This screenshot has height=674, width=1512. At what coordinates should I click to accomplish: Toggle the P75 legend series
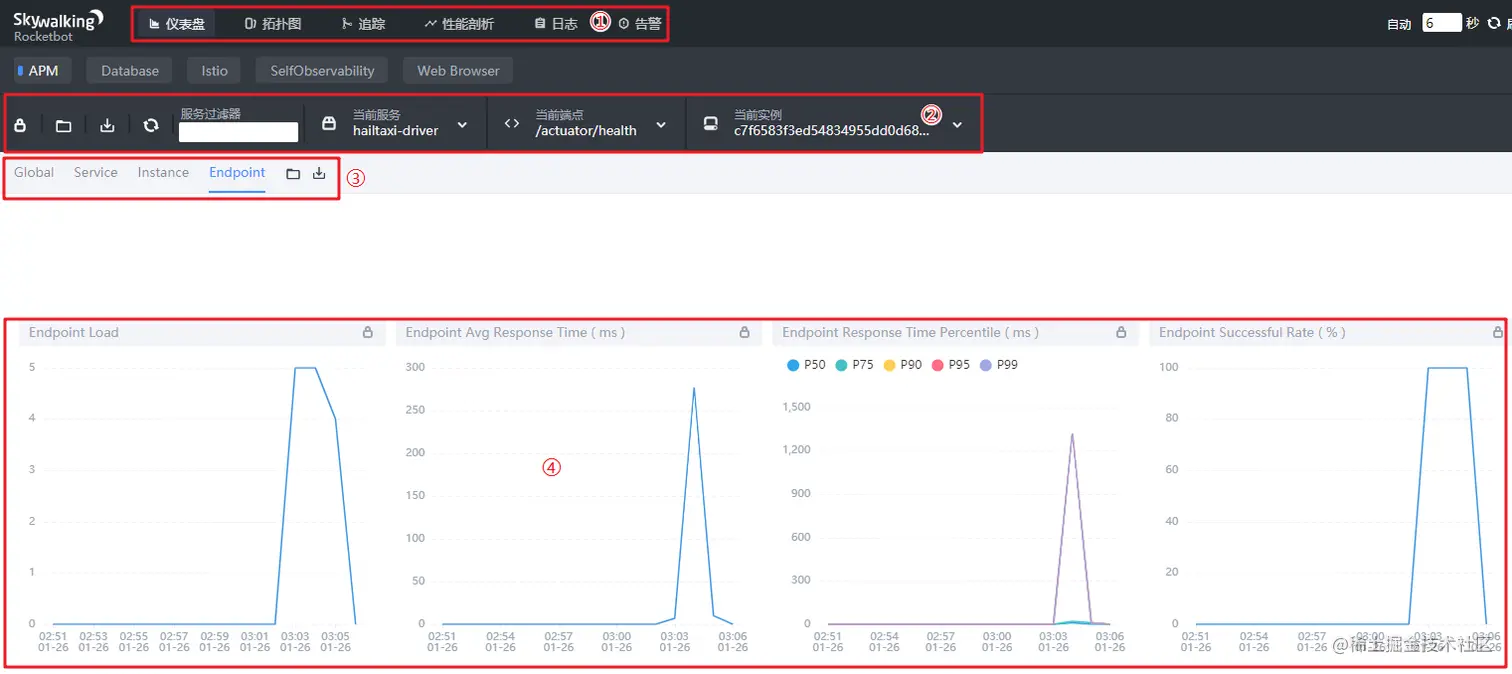coord(854,365)
